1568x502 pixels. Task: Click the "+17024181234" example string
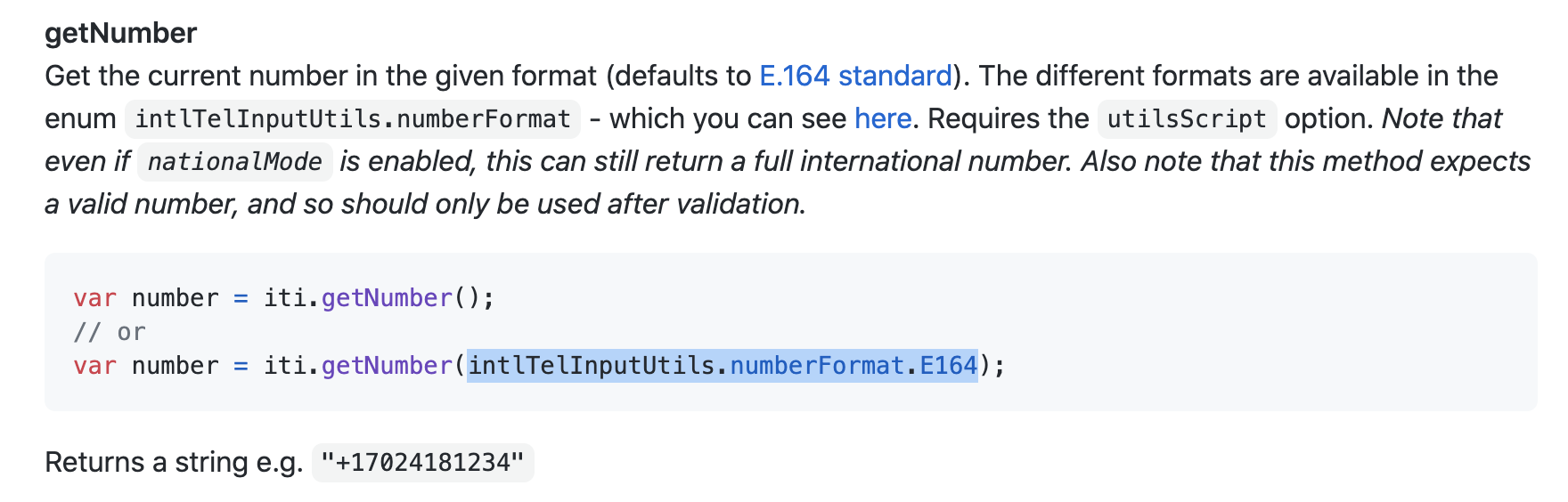[x=422, y=463]
